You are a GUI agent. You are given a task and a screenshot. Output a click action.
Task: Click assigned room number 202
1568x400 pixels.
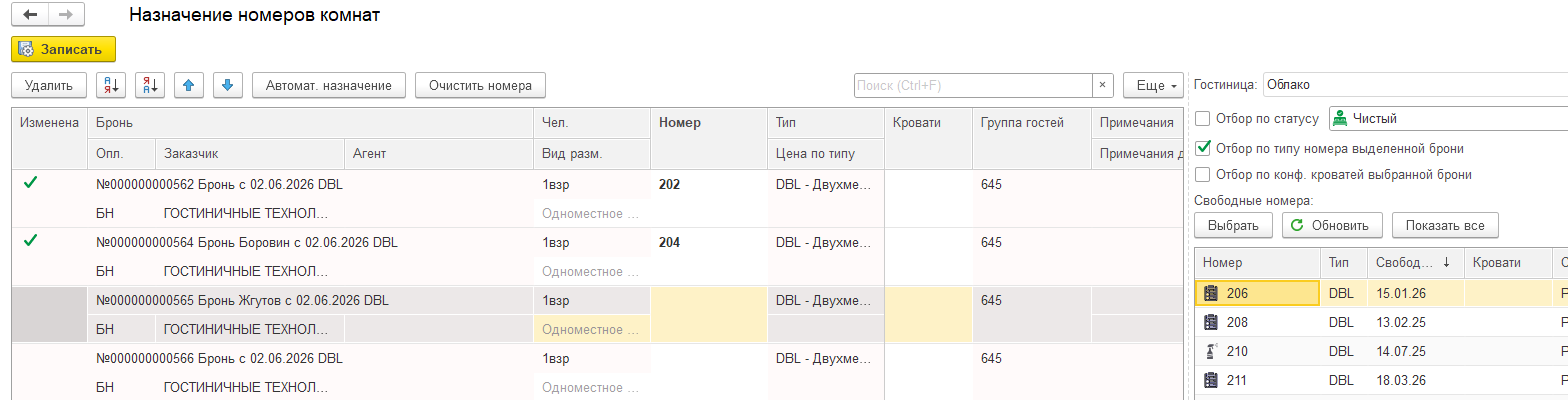pyautogui.click(x=669, y=185)
